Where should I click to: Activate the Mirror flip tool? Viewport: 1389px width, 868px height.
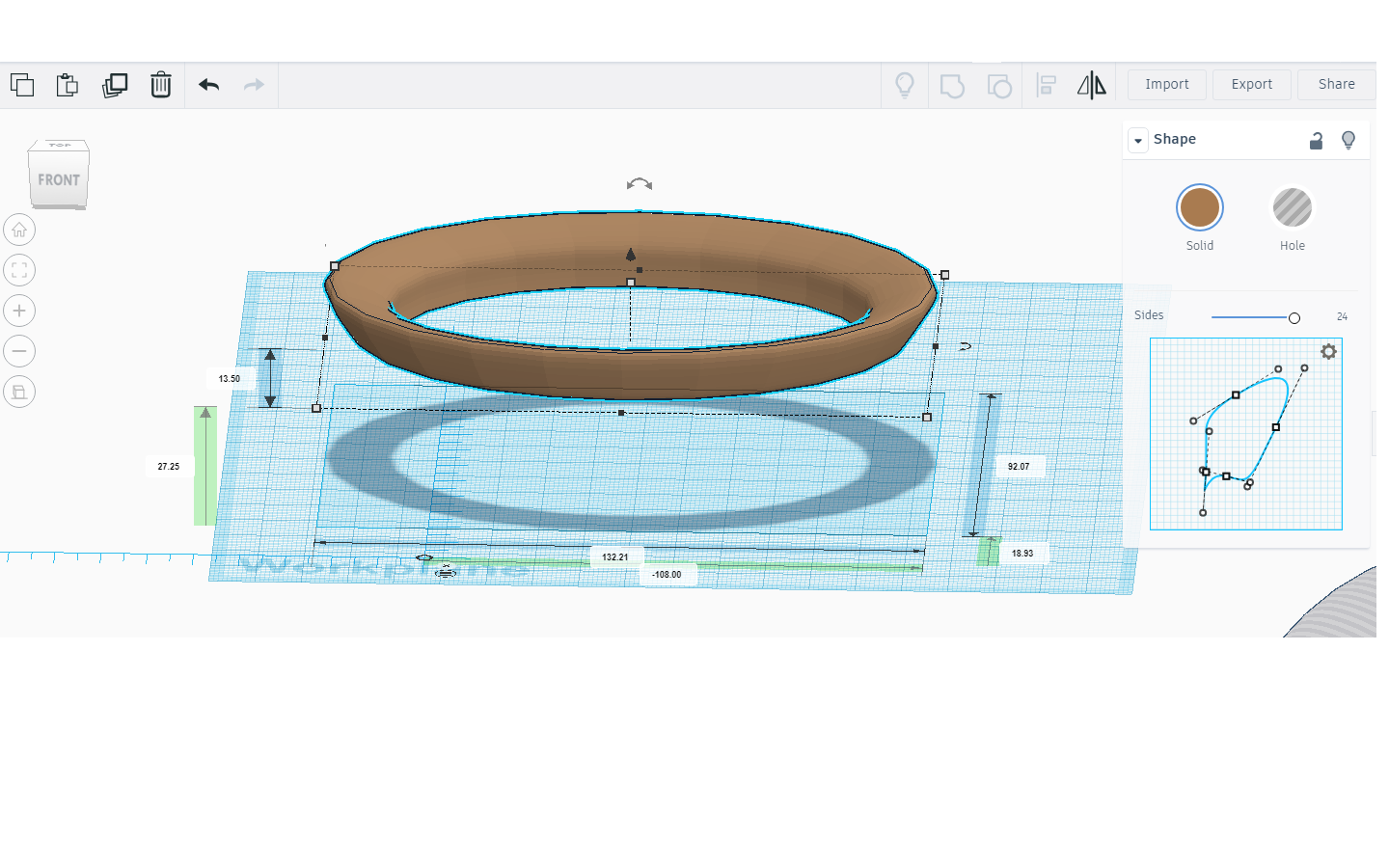tap(1092, 85)
